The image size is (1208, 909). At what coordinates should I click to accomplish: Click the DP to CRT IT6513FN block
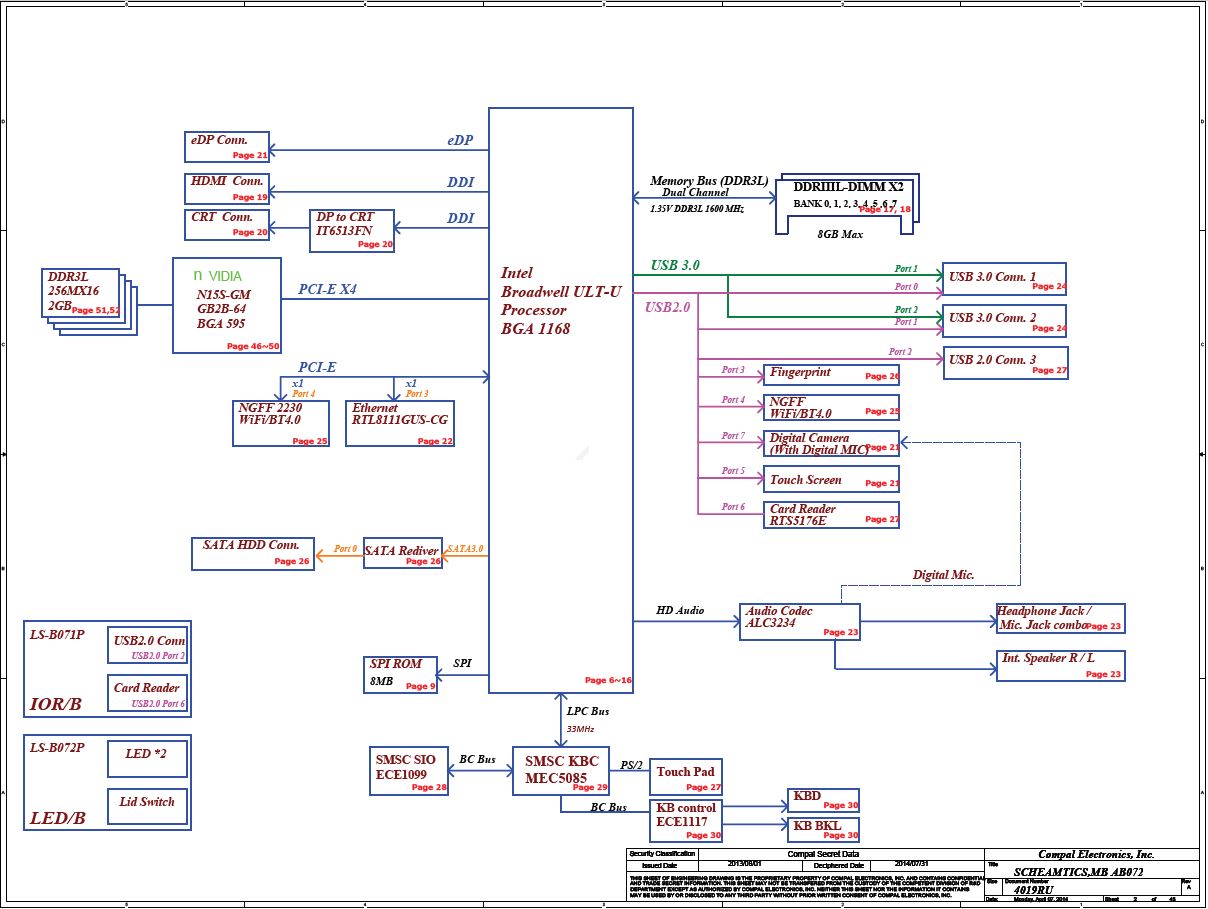pyautogui.click(x=354, y=231)
